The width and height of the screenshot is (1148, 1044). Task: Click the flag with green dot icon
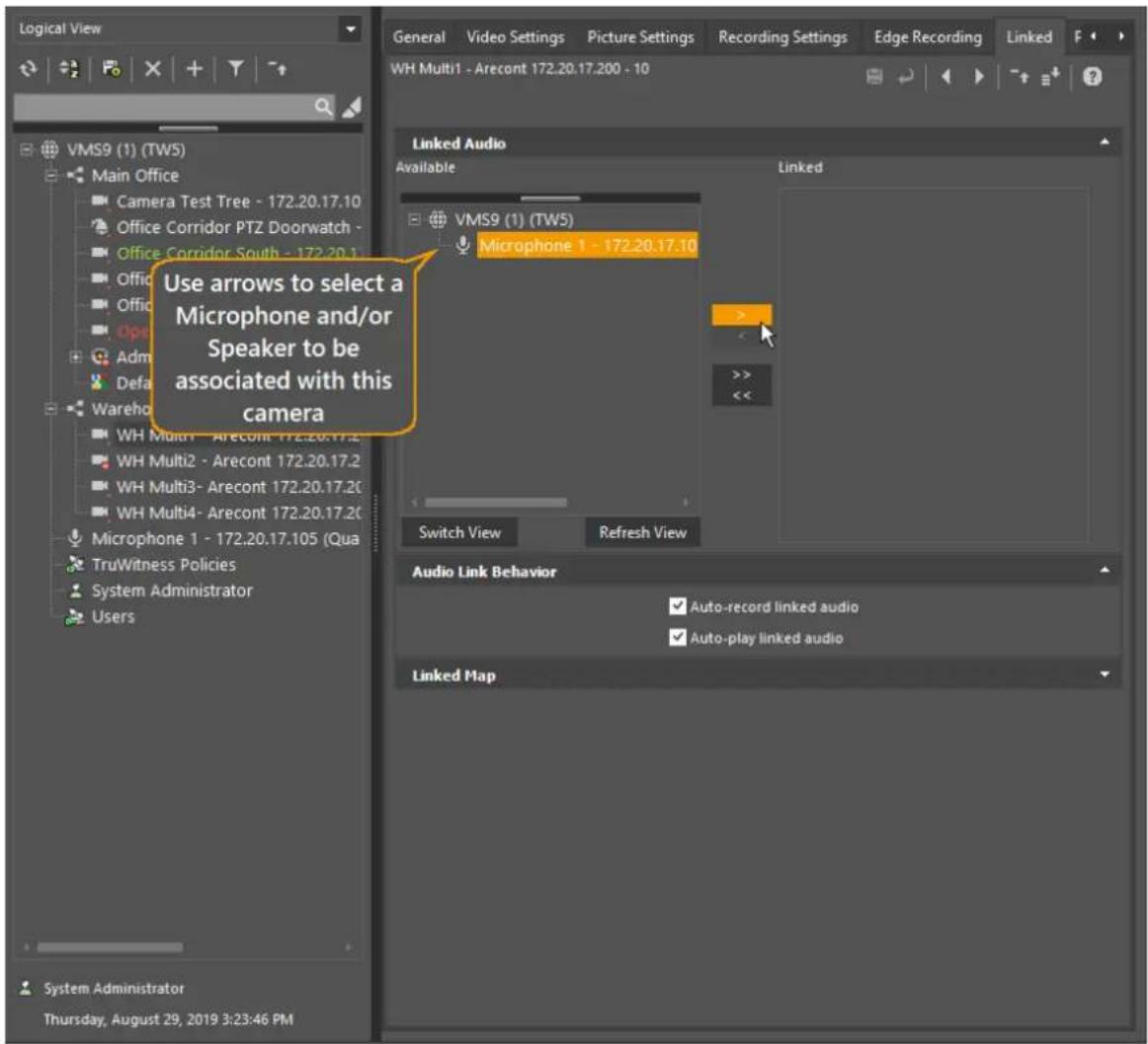click(112, 69)
